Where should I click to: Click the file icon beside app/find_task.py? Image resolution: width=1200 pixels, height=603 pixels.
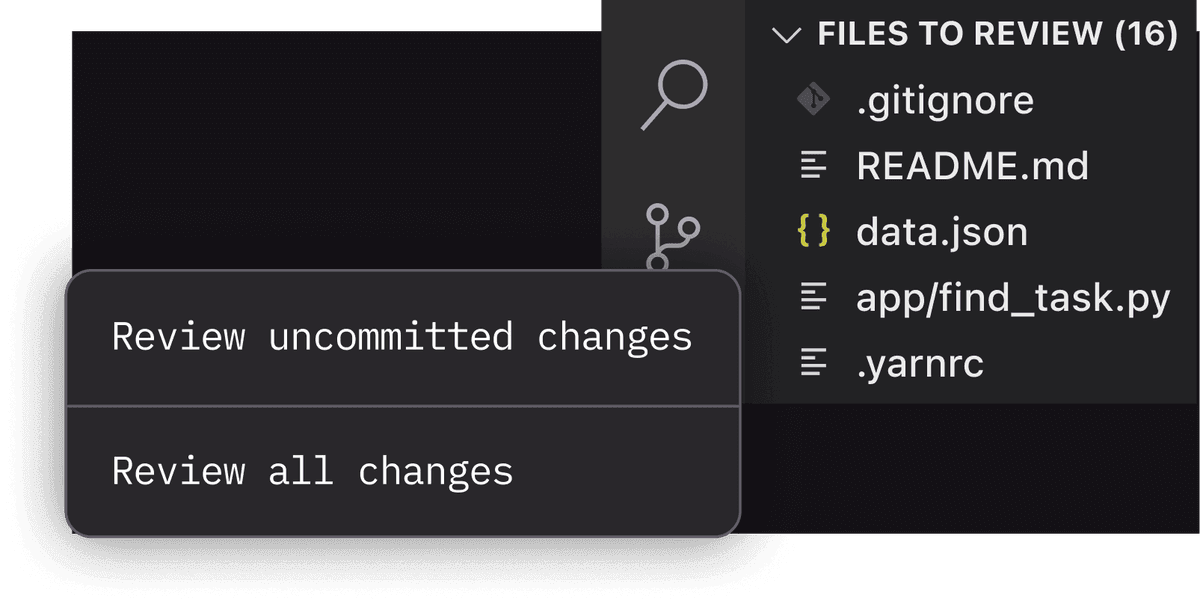[814, 297]
